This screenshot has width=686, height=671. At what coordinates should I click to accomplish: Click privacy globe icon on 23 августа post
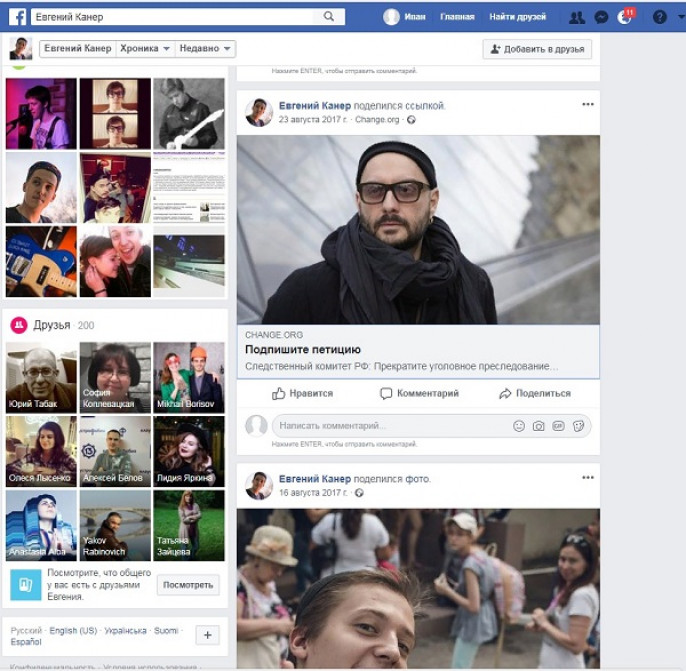coord(411,119)
